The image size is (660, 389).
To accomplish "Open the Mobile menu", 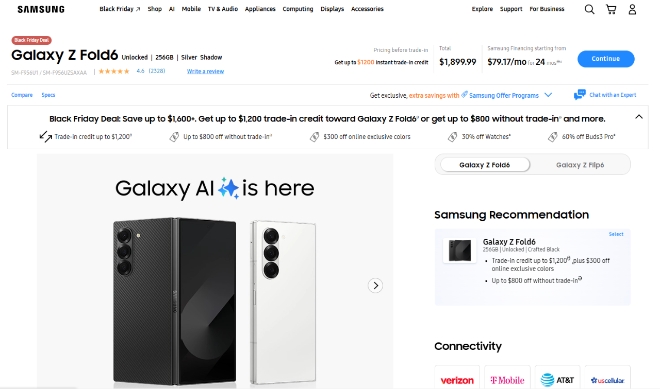I will pos(191,9).
